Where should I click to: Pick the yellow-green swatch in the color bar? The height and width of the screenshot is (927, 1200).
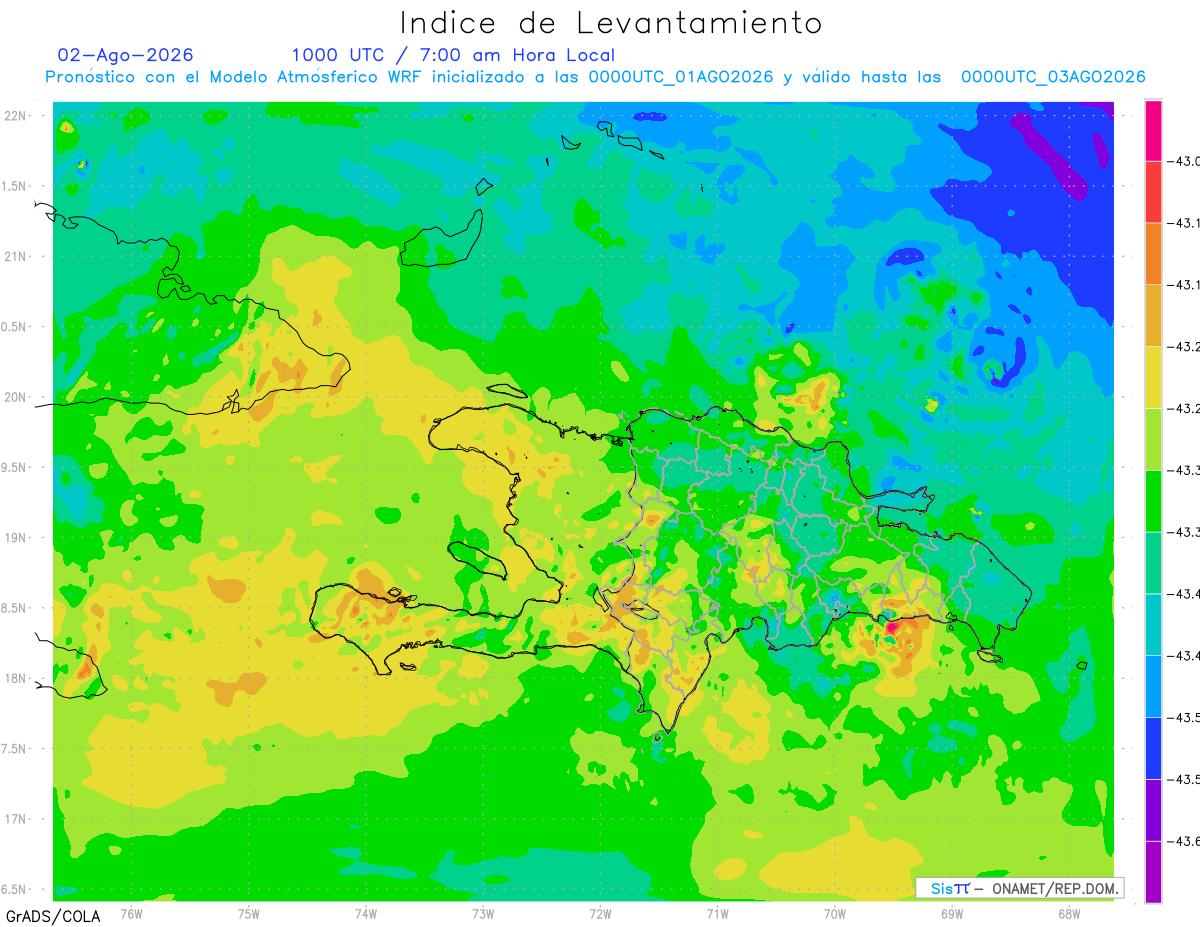click(x=1153, y=439)
